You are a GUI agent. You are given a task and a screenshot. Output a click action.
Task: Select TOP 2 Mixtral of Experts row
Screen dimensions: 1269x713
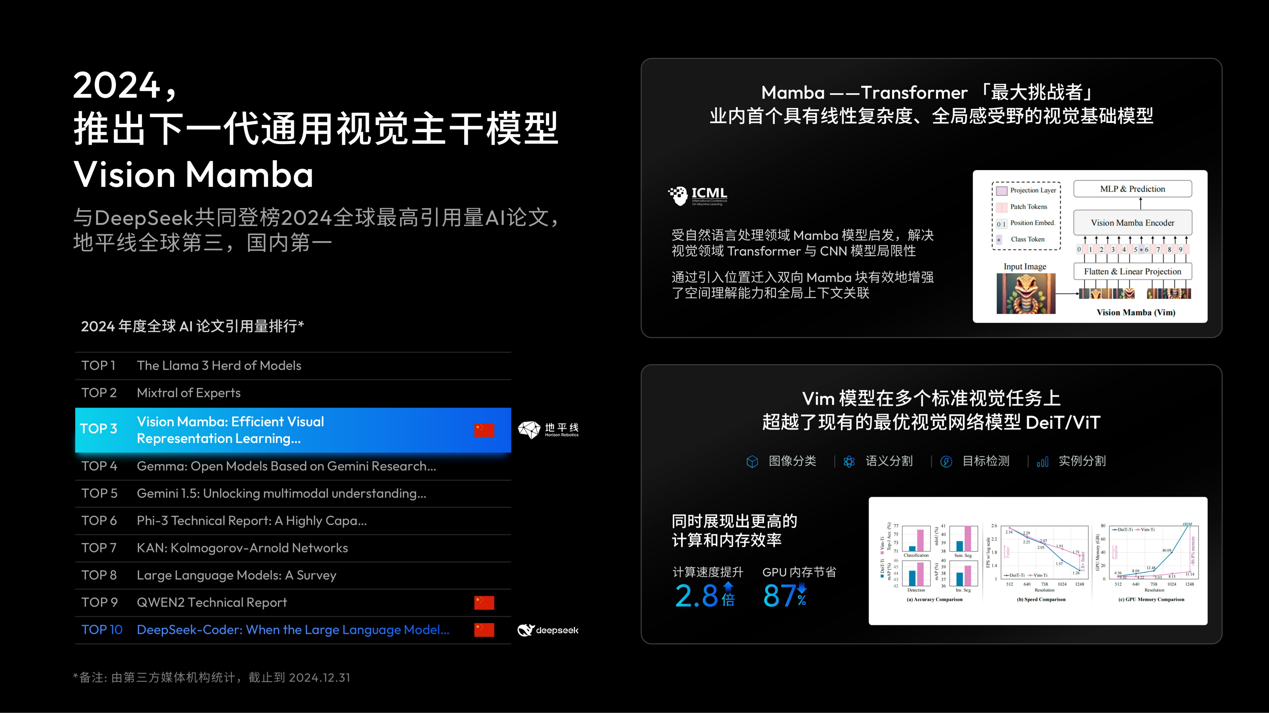293,393
